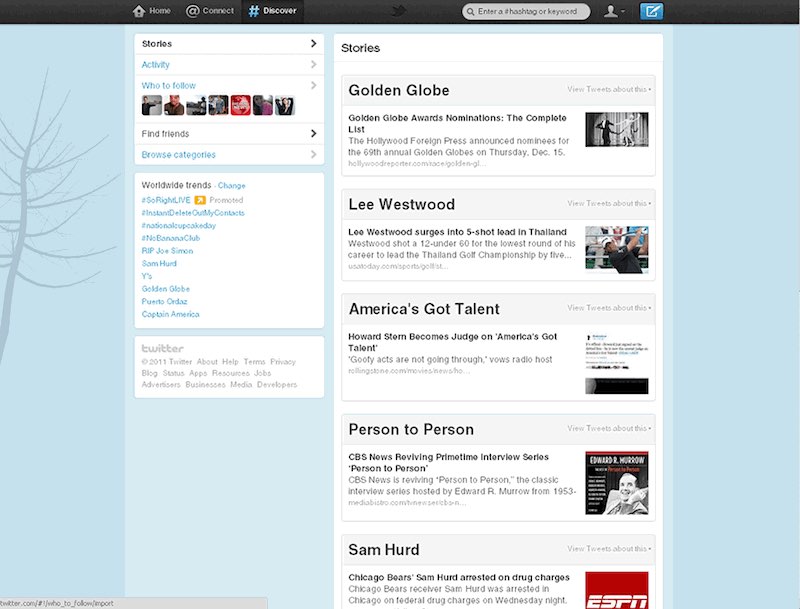Select second suggested user avatar
800x609 pixels.
tap(174, 105)
